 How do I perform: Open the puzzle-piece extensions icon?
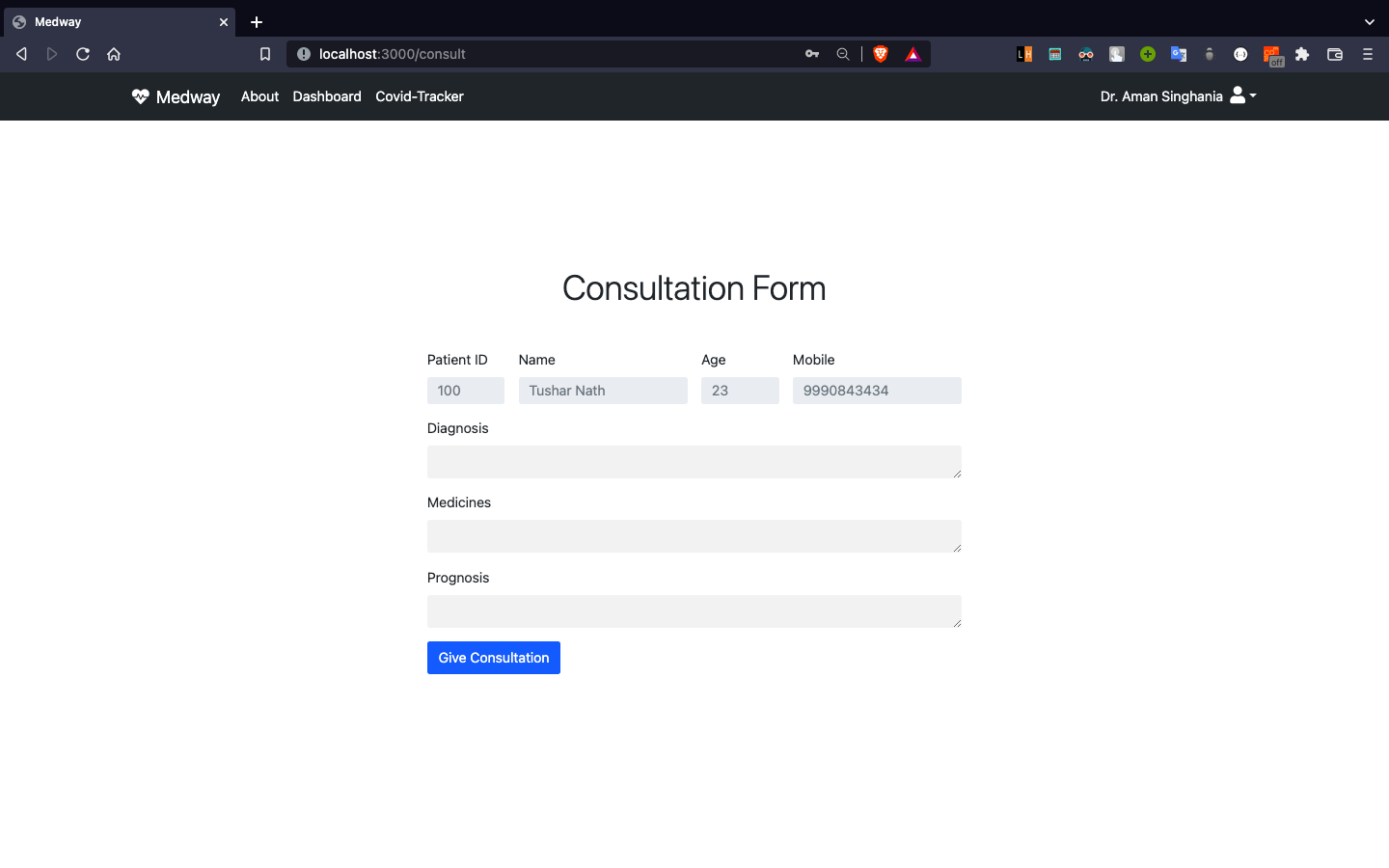tap(1302, 54)
